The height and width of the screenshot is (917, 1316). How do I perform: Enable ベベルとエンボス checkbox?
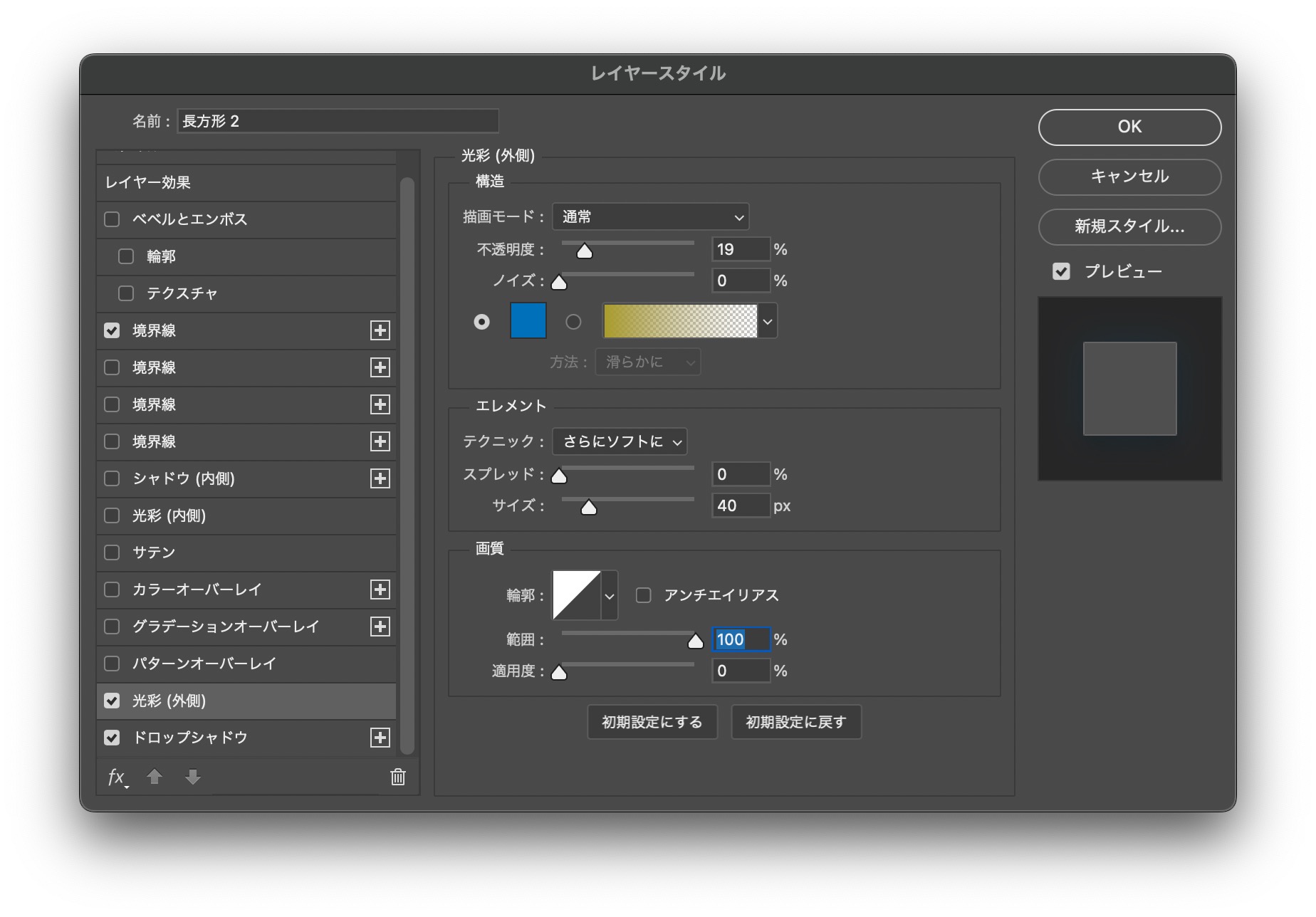112,219
